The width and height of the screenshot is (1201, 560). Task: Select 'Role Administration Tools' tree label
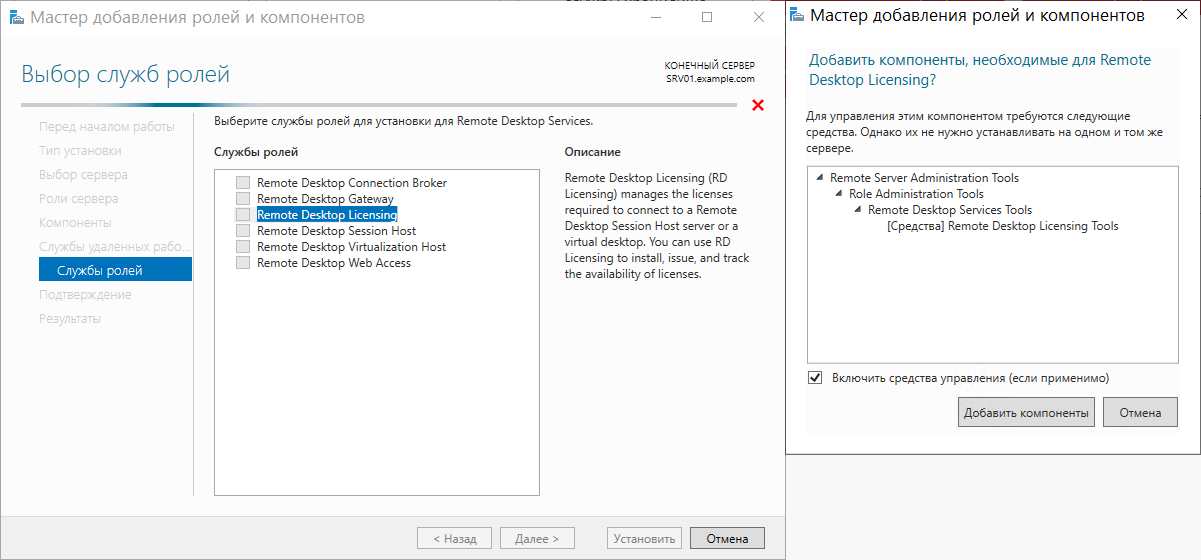pyautogui.click(x=916, y=194)
